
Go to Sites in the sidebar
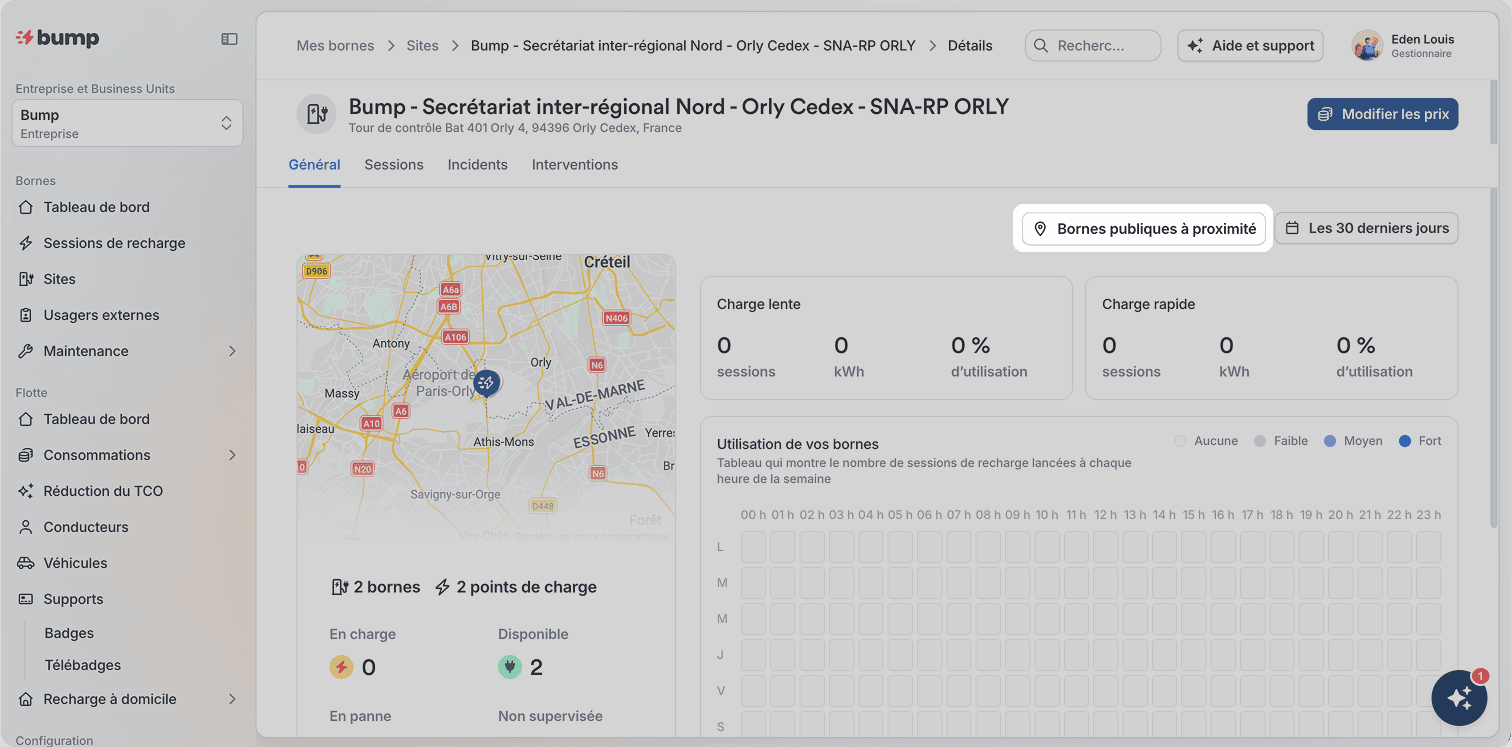point(128,279)
